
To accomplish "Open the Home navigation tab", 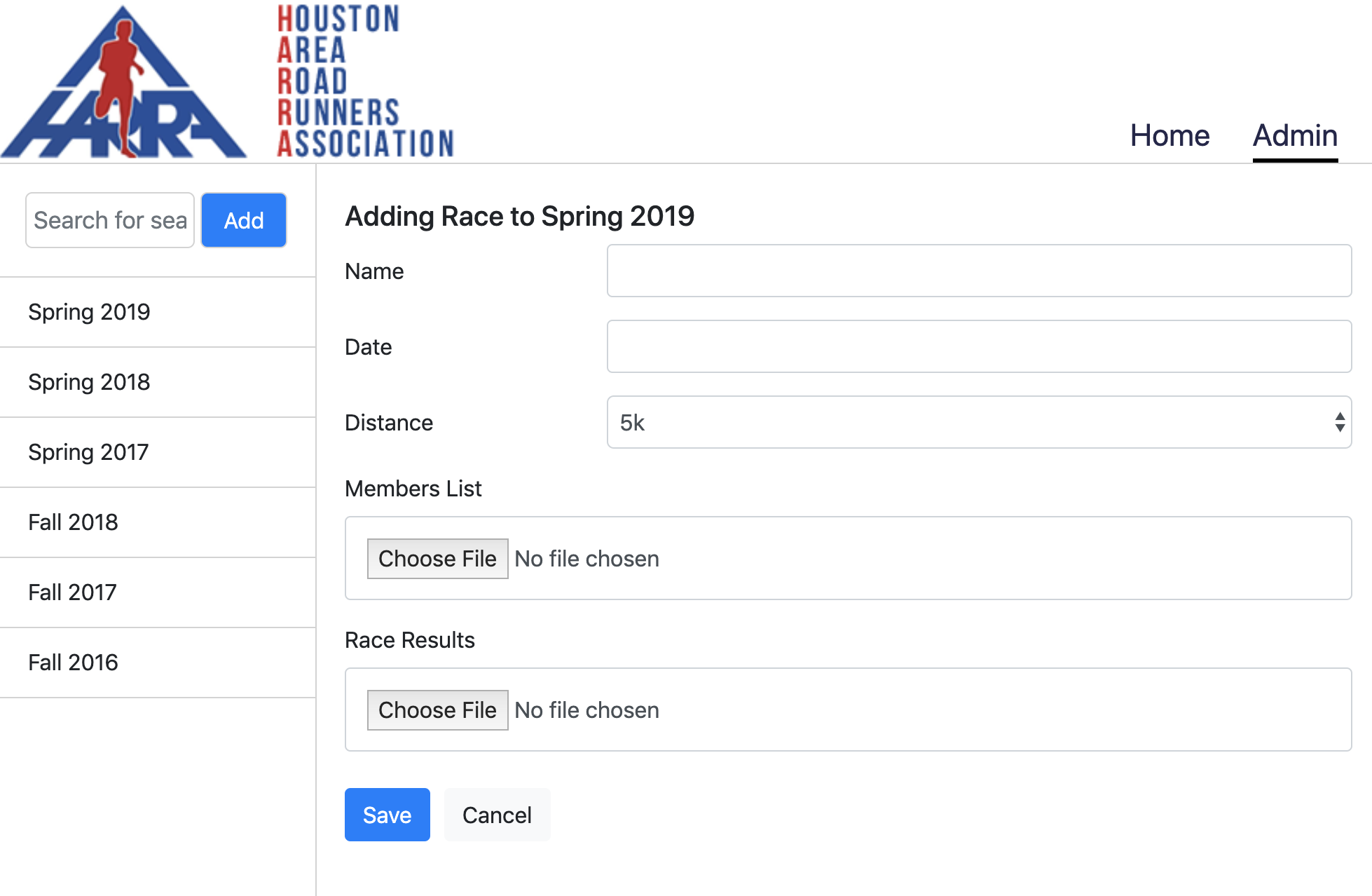I will pyautogui.click(x=1169, y=135).
